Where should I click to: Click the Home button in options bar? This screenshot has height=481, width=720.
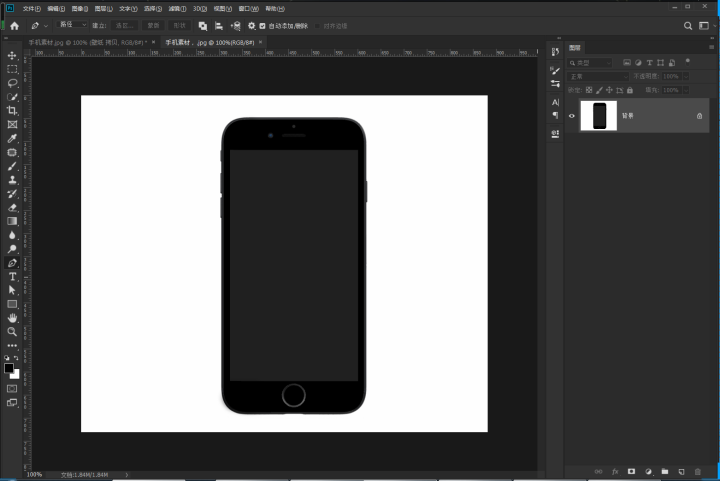pos(14,26)
